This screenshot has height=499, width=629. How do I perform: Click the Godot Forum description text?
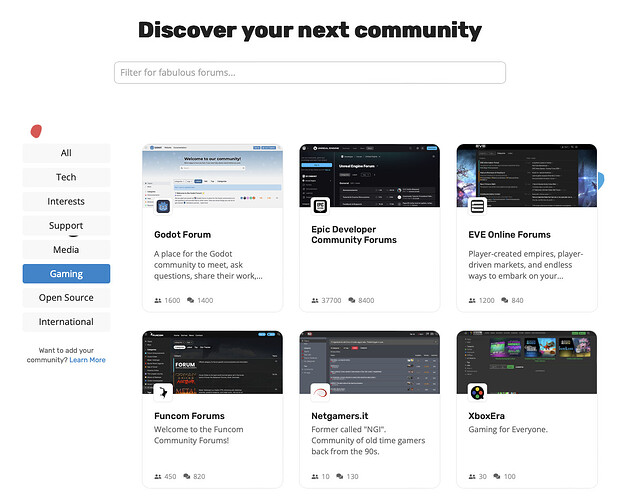(208, 265)
